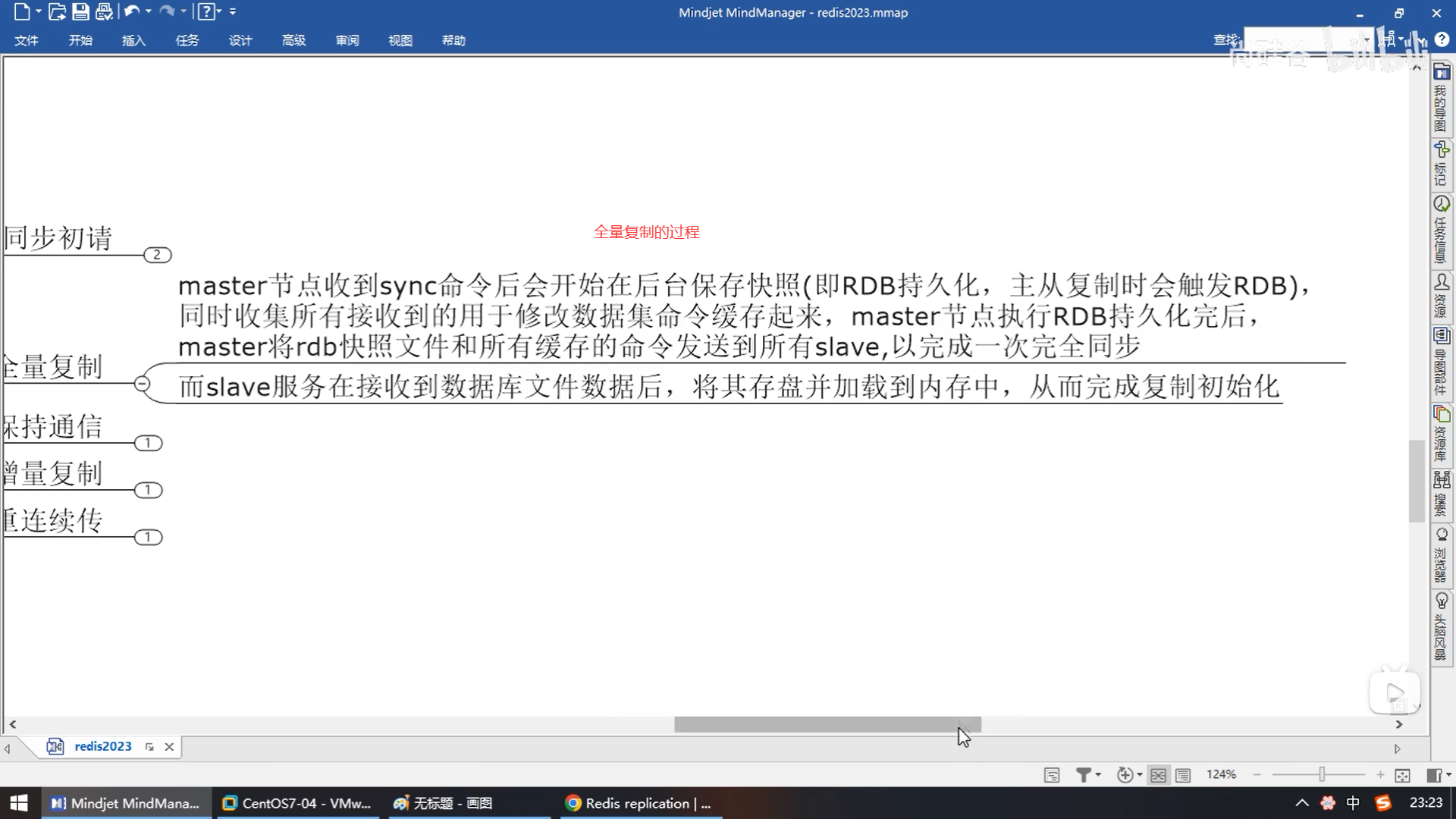Click the zoom slider handle
Image resolution: width=1456 pixels, height=819 pixels.
[1322, 774]
